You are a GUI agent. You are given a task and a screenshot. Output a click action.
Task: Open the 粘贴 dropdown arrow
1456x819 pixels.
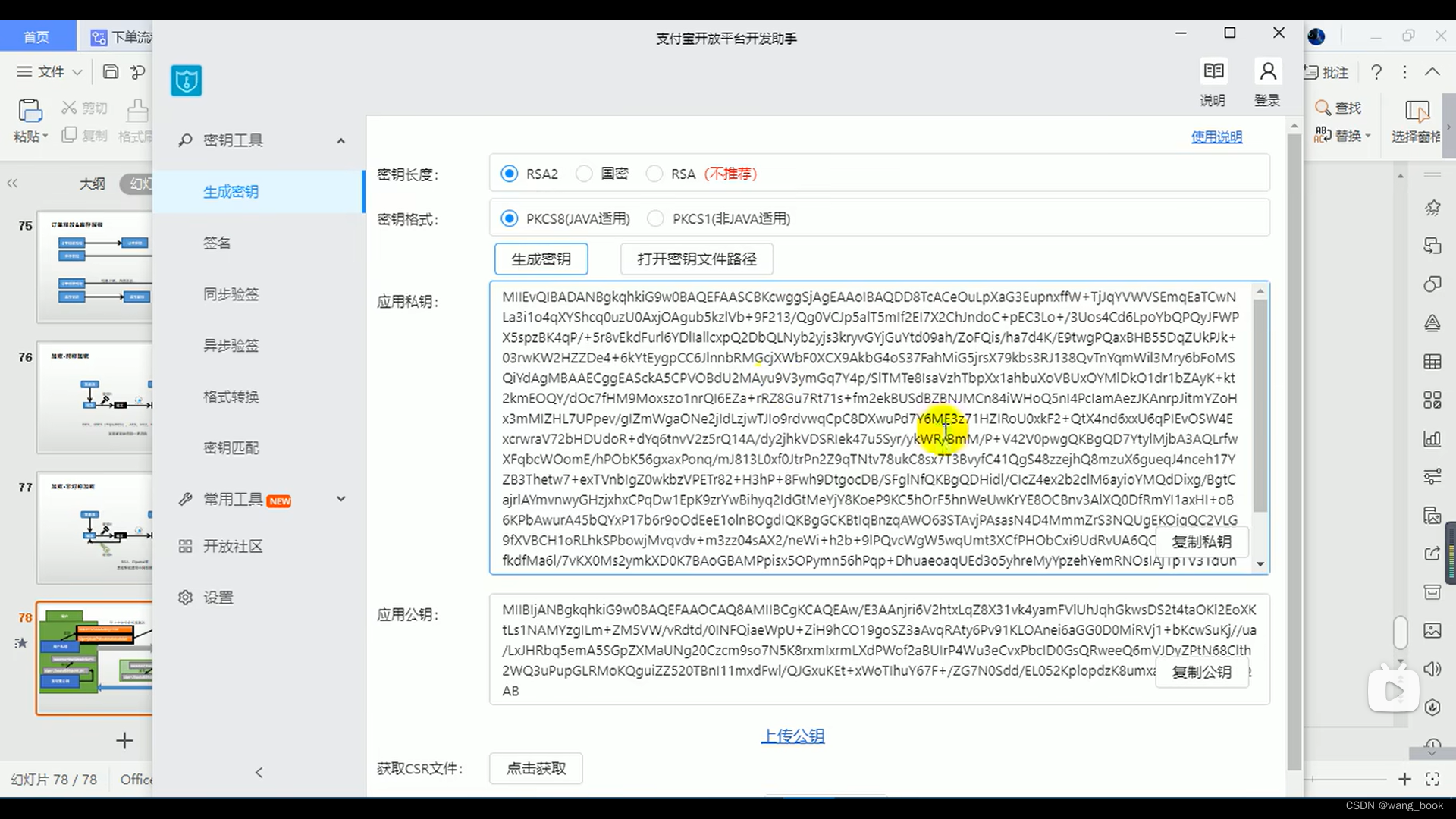pyautogui.click(x=45, y=136)
